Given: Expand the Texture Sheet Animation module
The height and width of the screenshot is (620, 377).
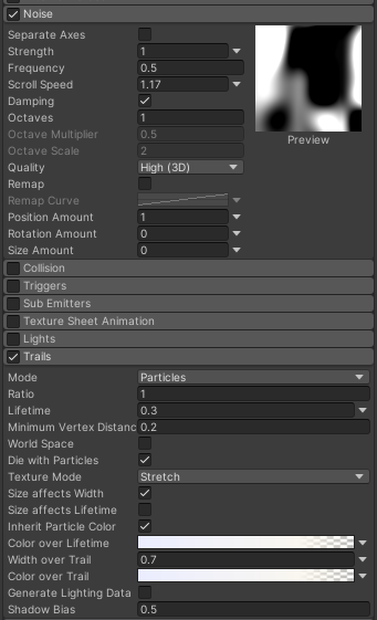Looking at the screenshot, I should click(x=188, y=321).
